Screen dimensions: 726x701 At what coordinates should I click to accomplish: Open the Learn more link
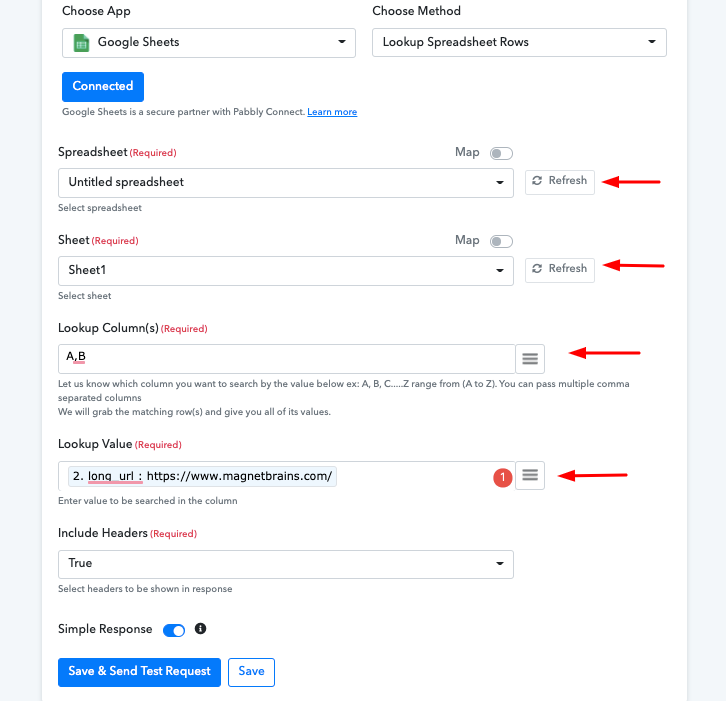click(332, 112)
